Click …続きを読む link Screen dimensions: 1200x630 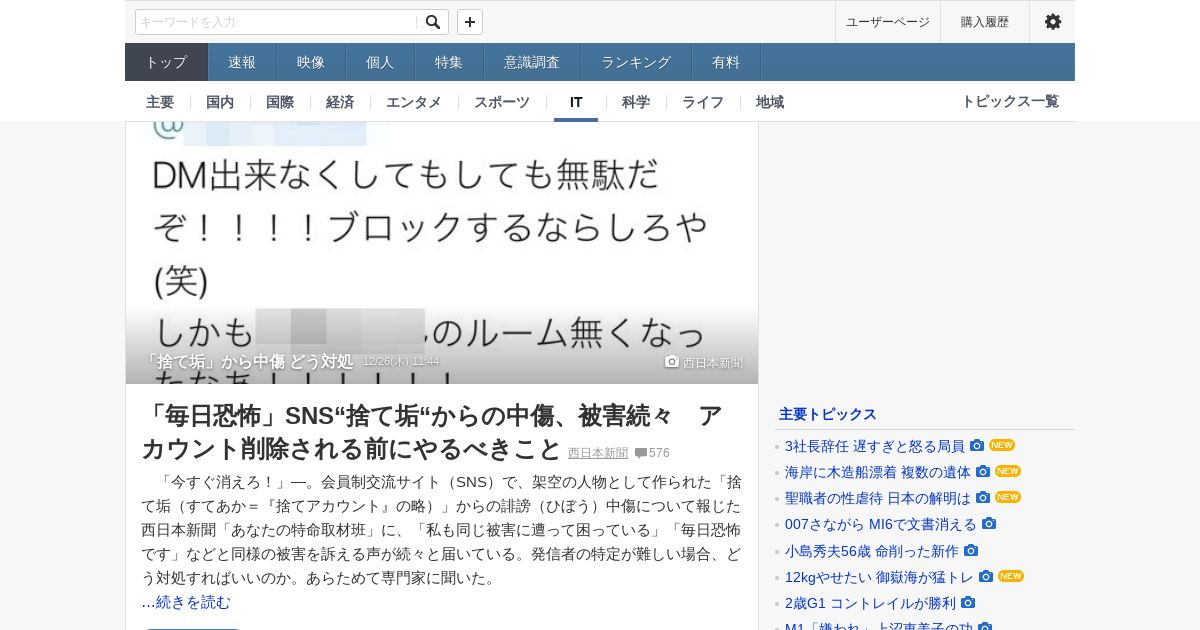[x=186, y=602]
